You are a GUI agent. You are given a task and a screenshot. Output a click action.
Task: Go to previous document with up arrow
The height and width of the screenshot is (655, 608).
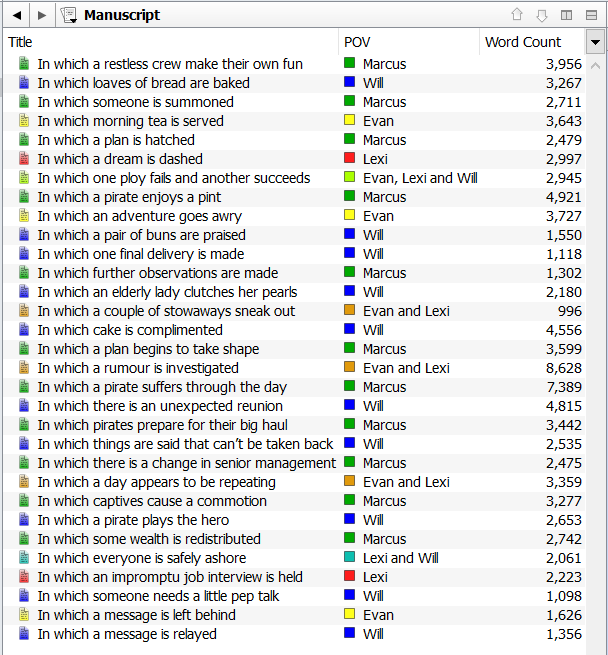click(x=517, y=15)
